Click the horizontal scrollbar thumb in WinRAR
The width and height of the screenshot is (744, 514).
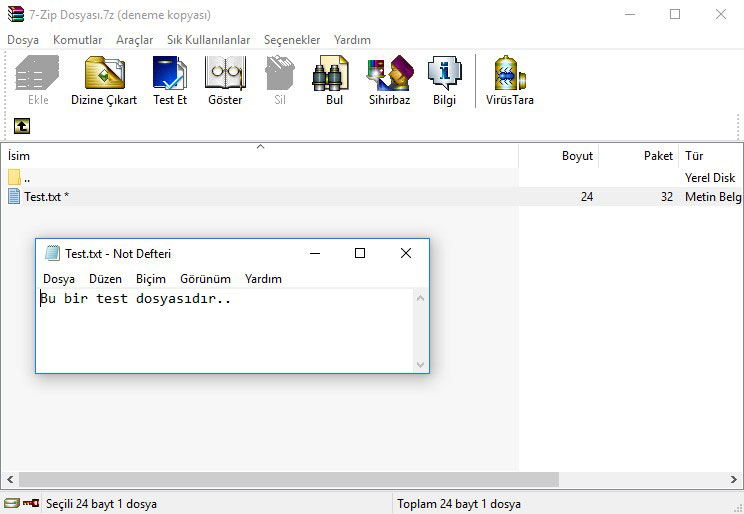(x=289, y=479)
